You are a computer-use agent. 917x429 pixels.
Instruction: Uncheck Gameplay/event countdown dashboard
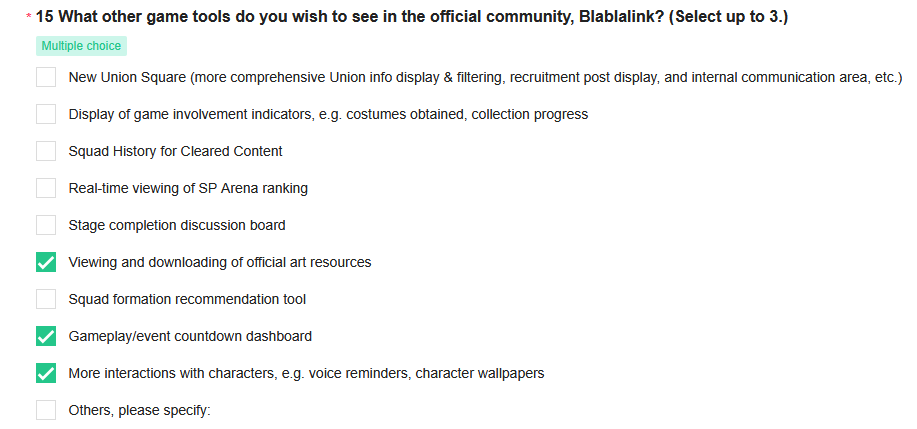pyautogui.click(x=46, y=336)
